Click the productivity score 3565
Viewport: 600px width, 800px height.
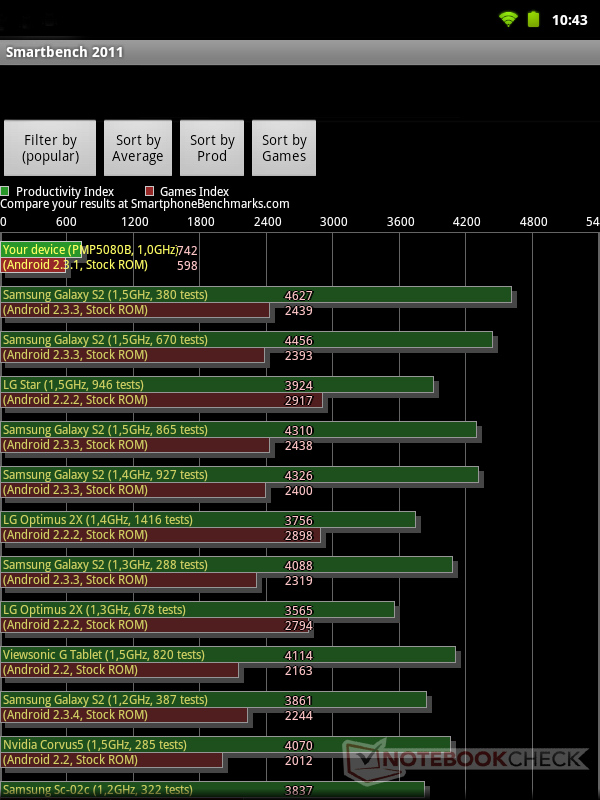pyautogui.click(x=298, y=610)
